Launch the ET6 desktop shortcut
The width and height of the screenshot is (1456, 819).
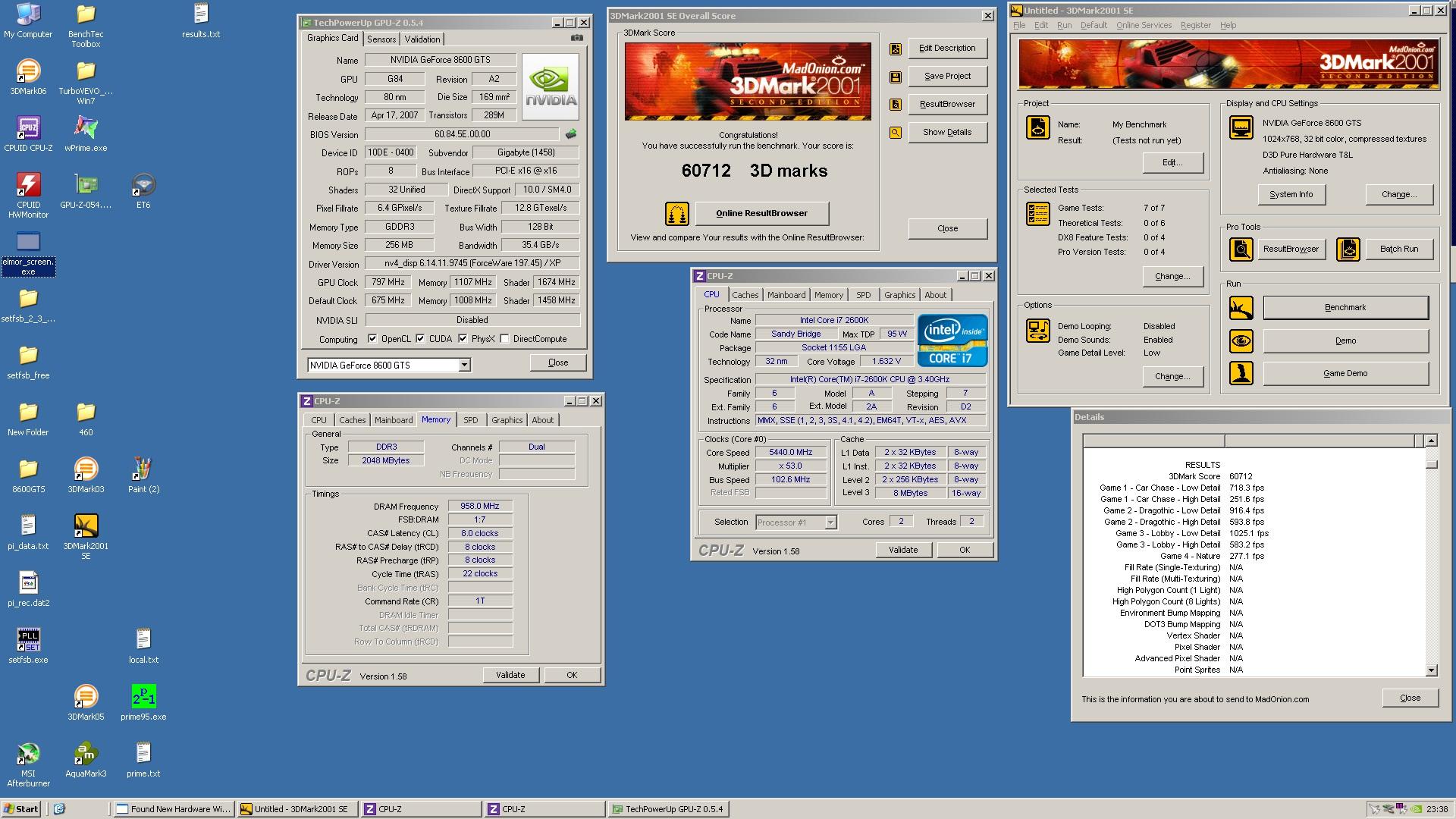pos(143,191)
